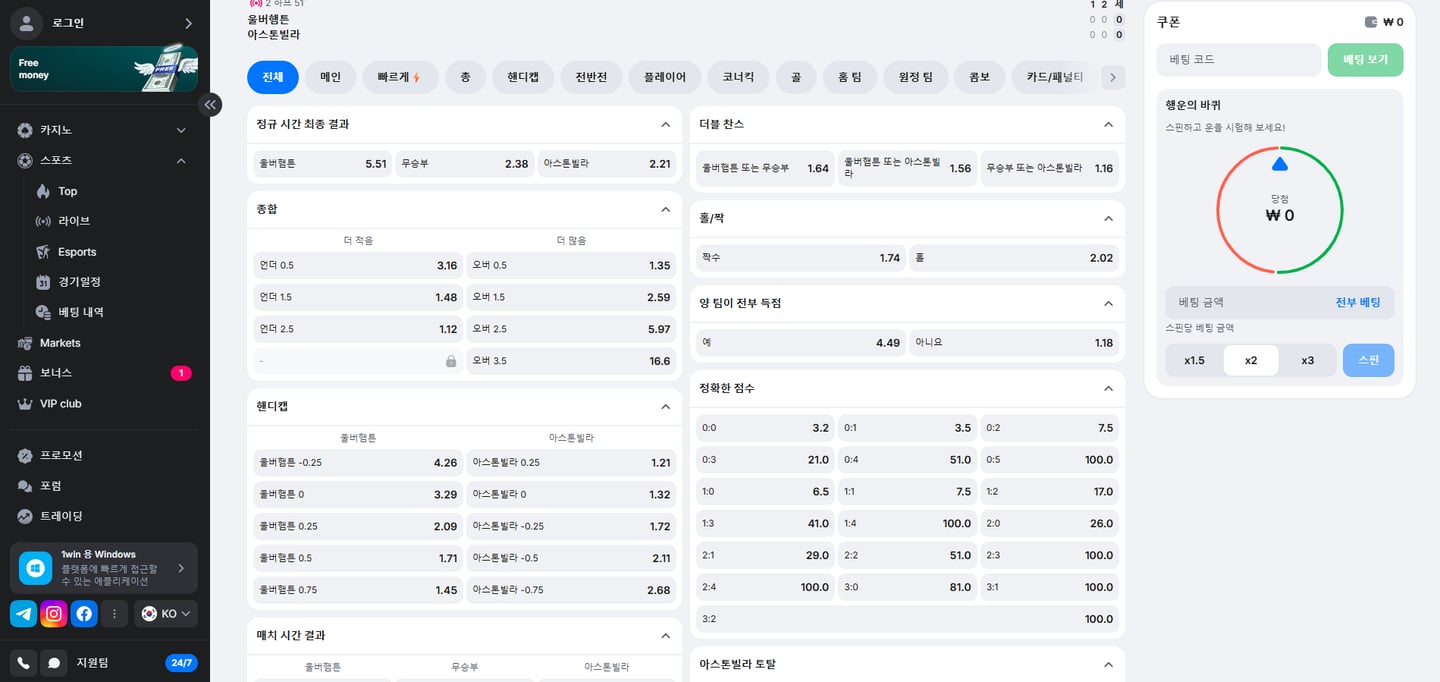Switch to the 플레이어 tab
The image size is (1440, 682).
[x=665, y=77]
